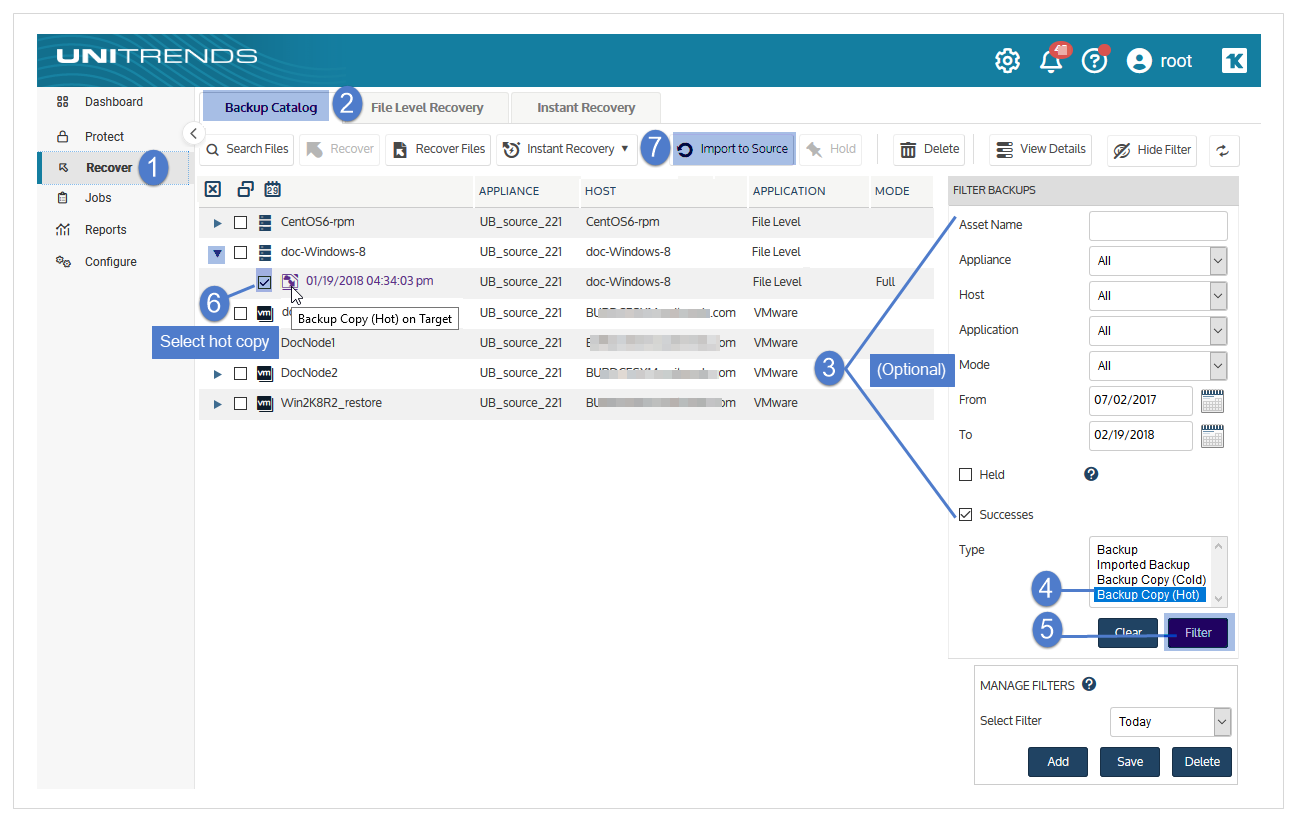
Task: Click the calendar view icon in table header
Action: click(273, 189)
